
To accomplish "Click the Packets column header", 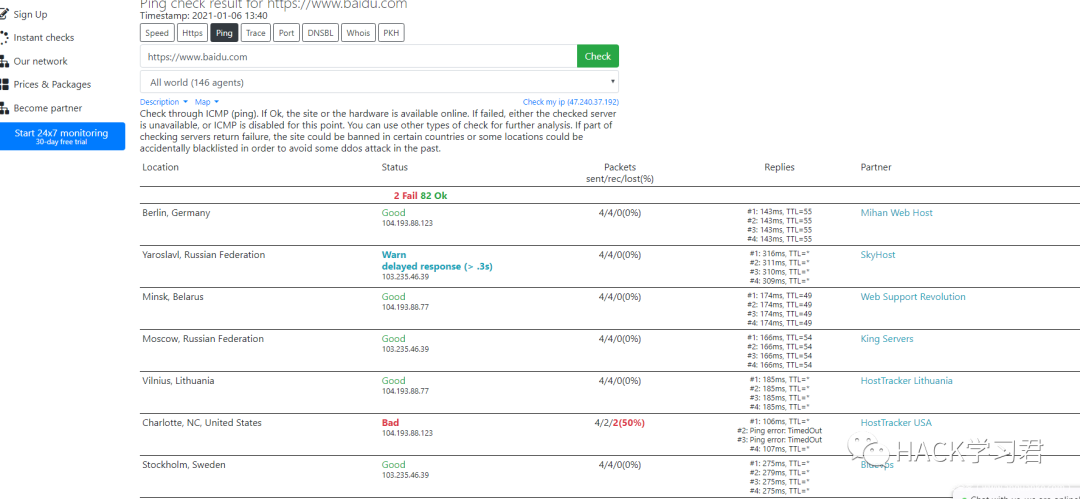I will pos(620,167).
